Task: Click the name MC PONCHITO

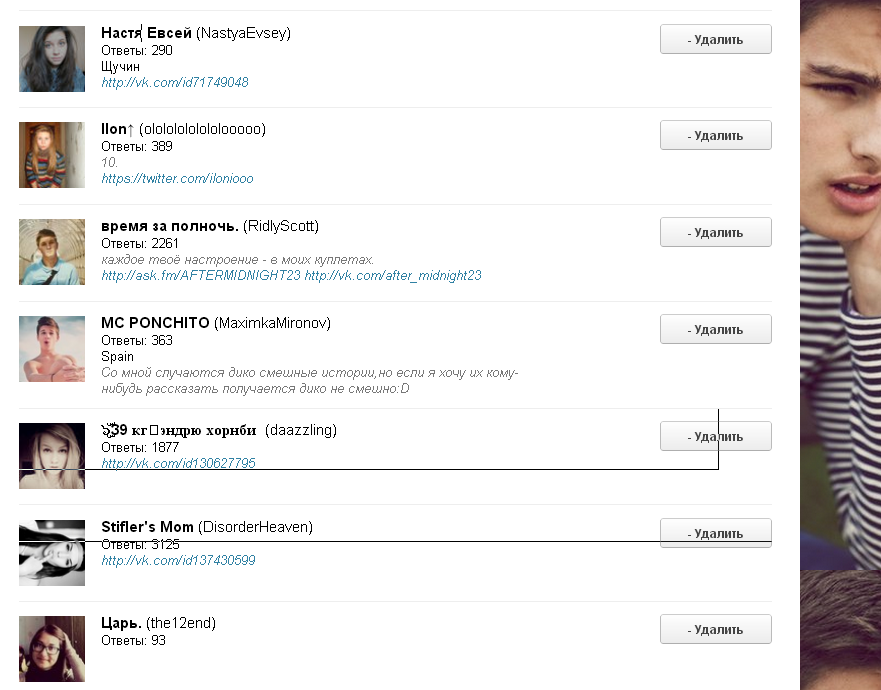Action: click(x=155, y=323)
